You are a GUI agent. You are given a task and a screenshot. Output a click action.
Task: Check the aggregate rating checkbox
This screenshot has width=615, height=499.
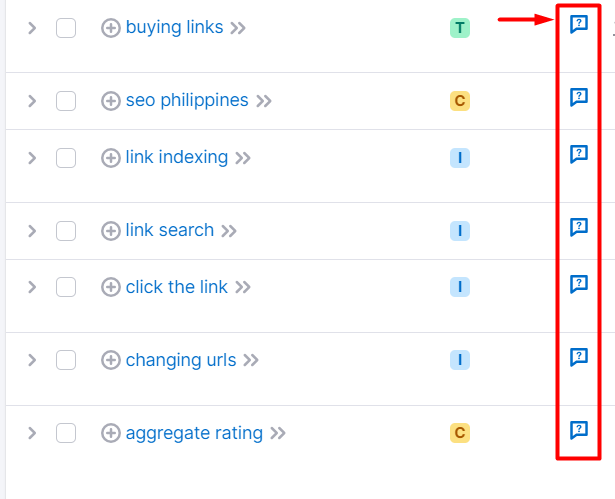click(x=66, y=434)
